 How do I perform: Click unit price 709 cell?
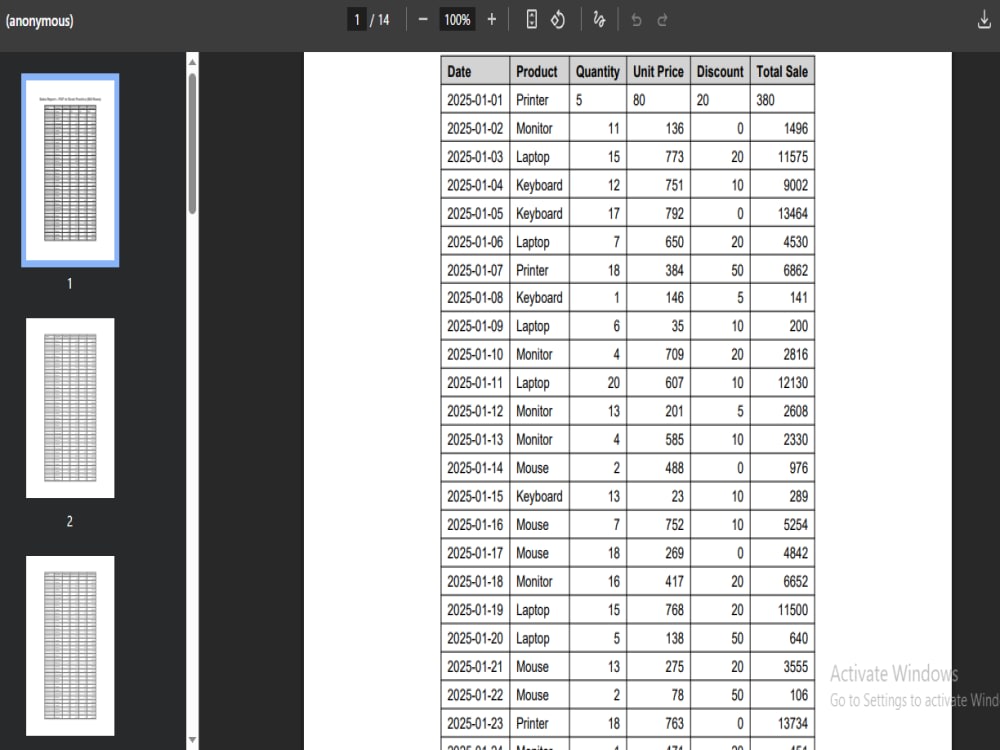pos(658,355)
